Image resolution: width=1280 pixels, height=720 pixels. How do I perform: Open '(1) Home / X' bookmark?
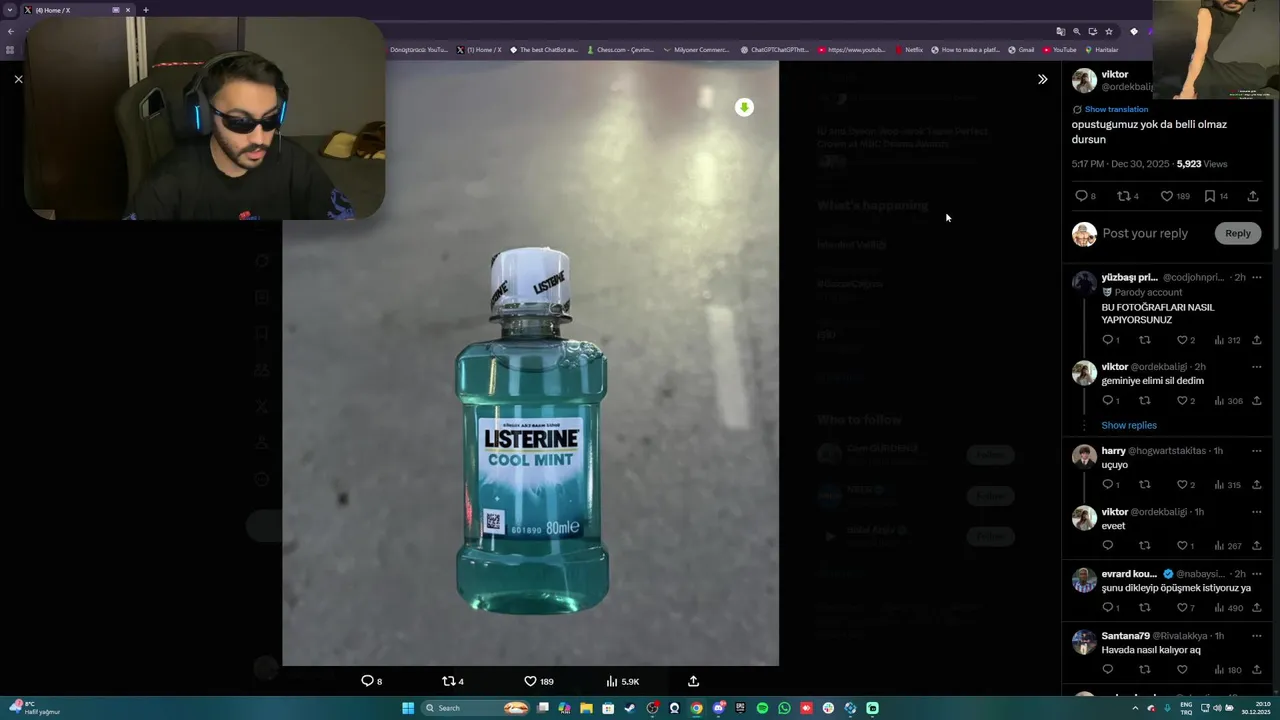[479, 49]
